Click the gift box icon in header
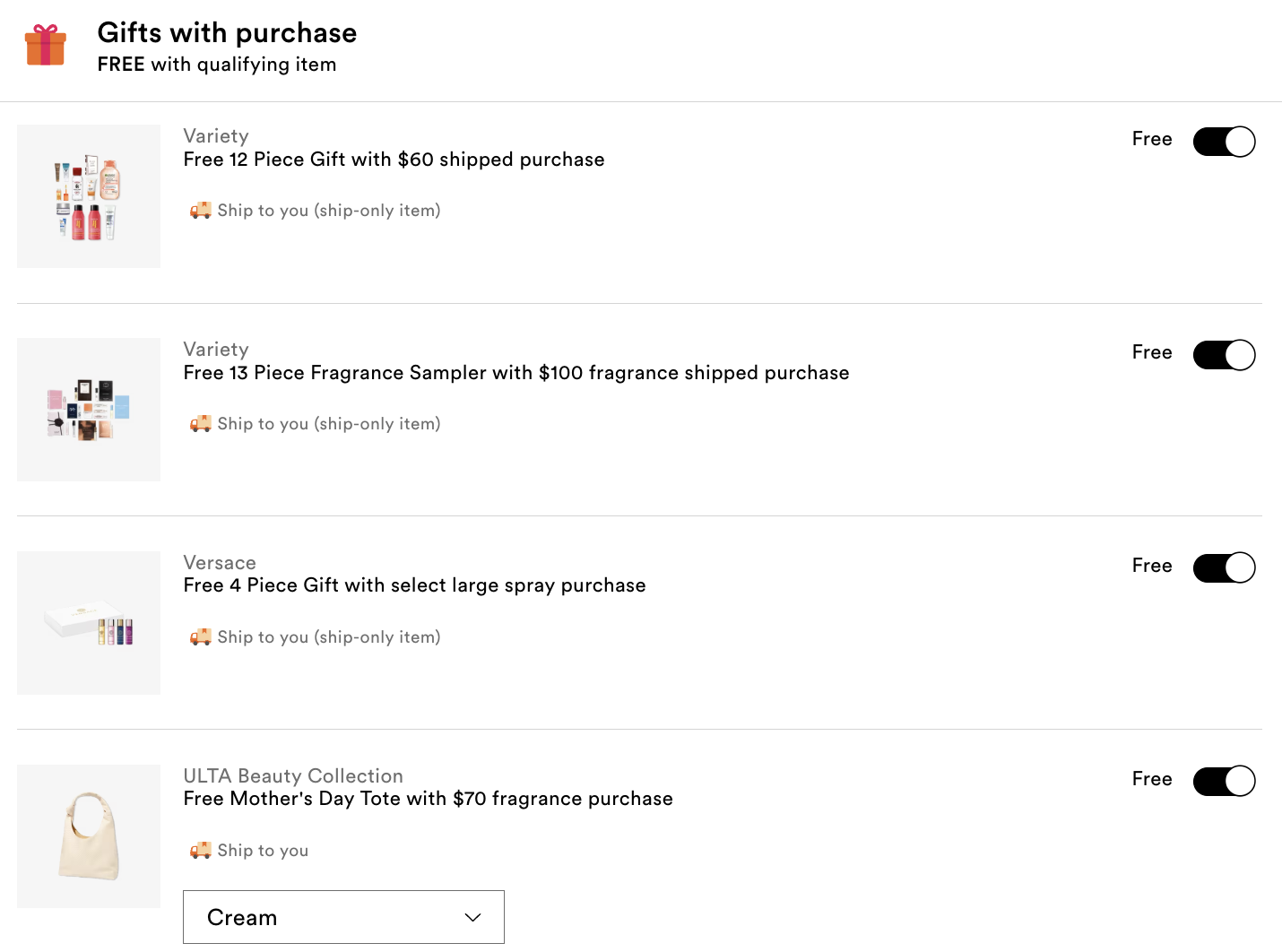The height and width of the screenshot is (952, 1282). [x=46, y=45]
